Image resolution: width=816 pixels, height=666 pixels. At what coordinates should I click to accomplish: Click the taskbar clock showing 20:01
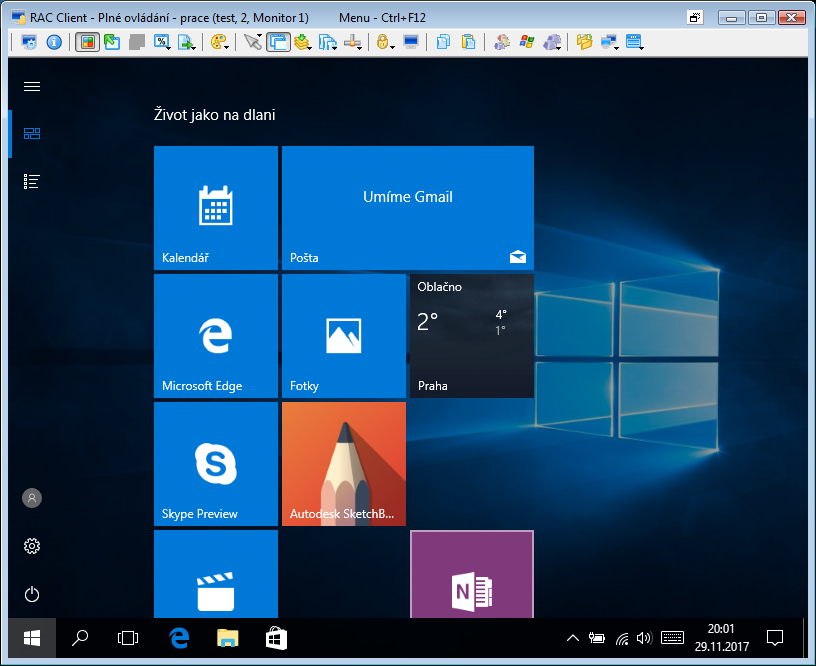[721, 638]
